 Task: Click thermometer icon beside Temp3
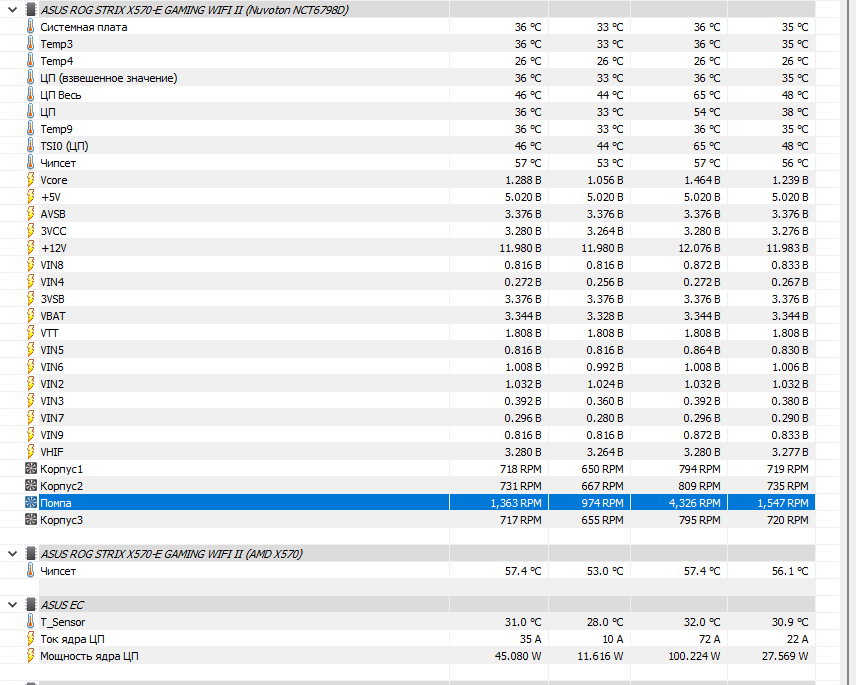(31, 44)
